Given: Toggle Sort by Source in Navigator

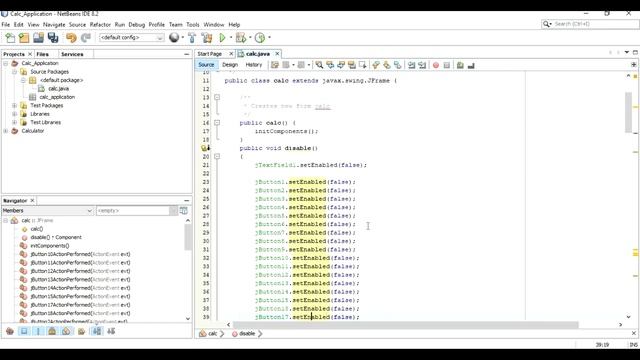Looking at the screenshot, I should (111, 331).
